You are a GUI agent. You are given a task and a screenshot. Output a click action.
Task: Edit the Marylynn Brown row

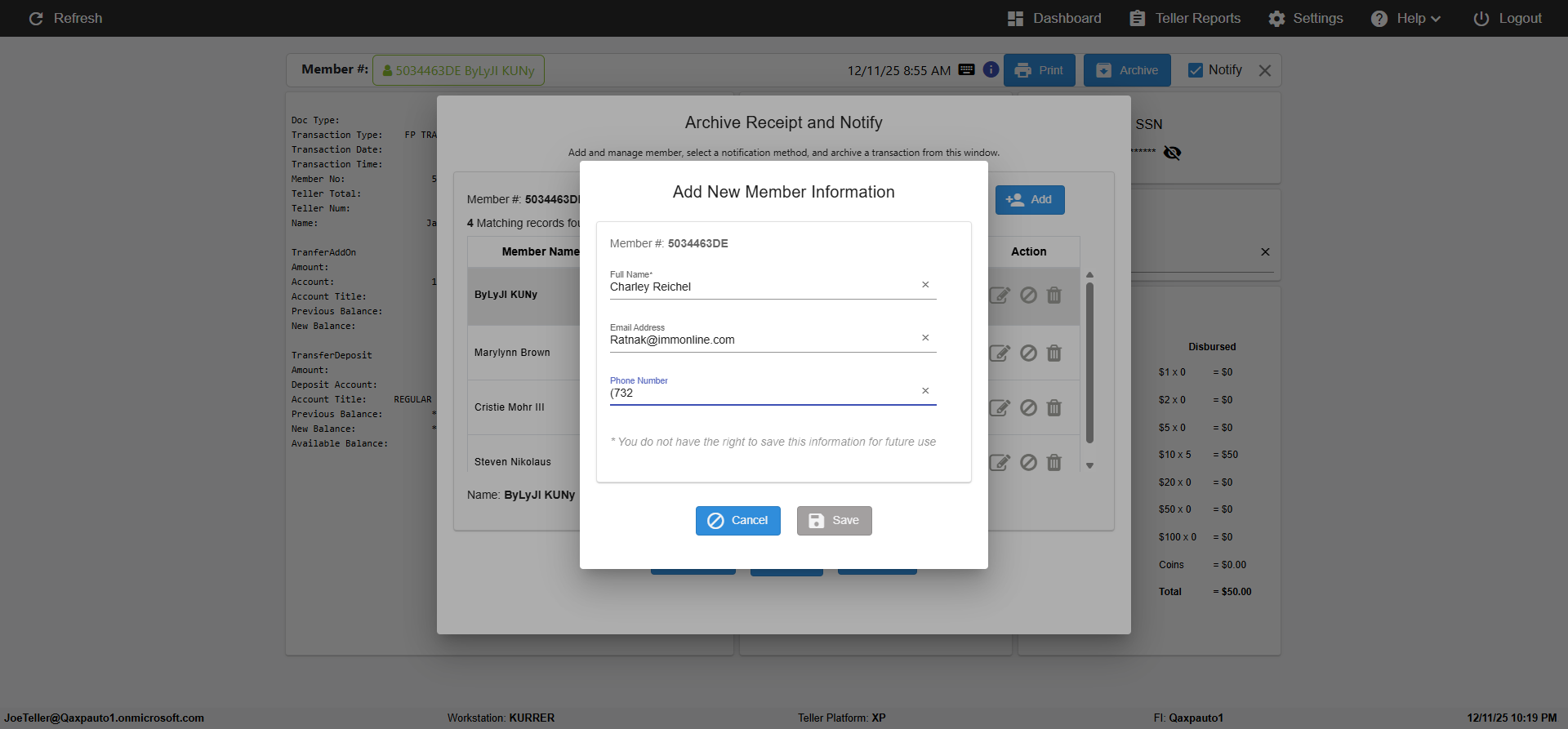click(x=1000, y=353)
